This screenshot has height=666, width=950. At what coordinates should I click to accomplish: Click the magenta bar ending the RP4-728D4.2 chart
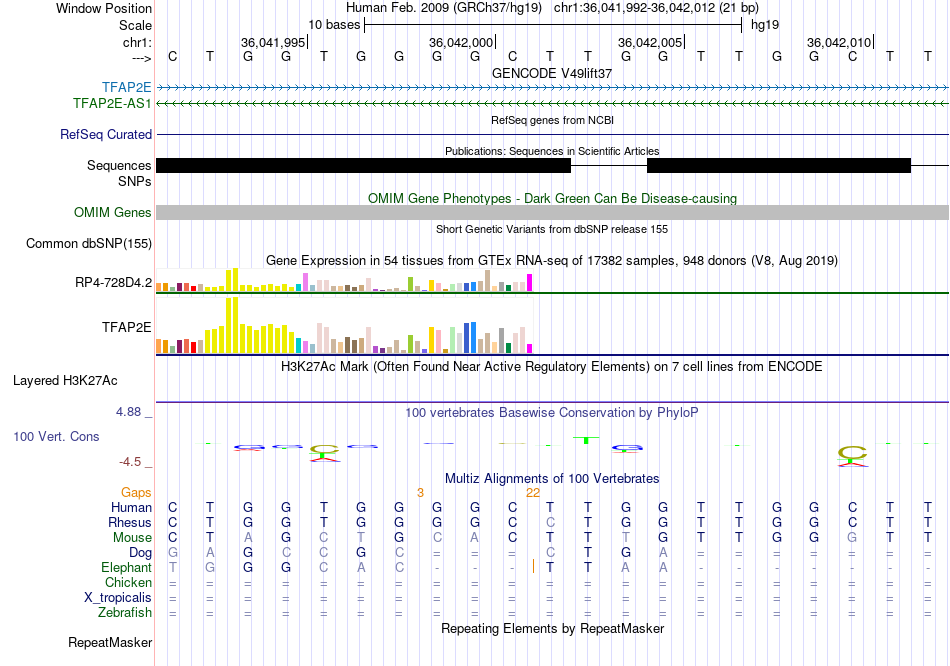click(530, 283)
